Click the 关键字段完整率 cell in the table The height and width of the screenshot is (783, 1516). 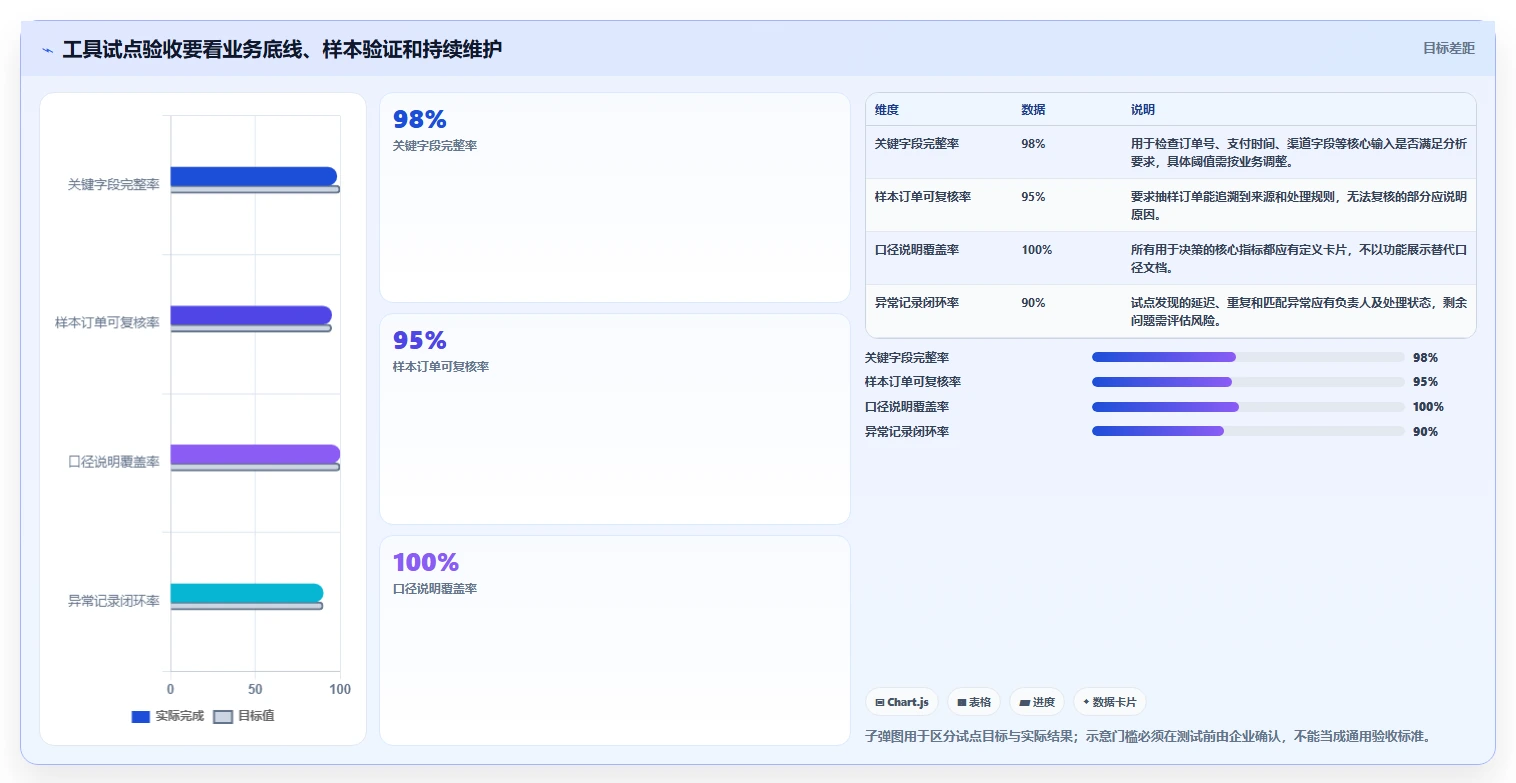(x=917, y=144)
